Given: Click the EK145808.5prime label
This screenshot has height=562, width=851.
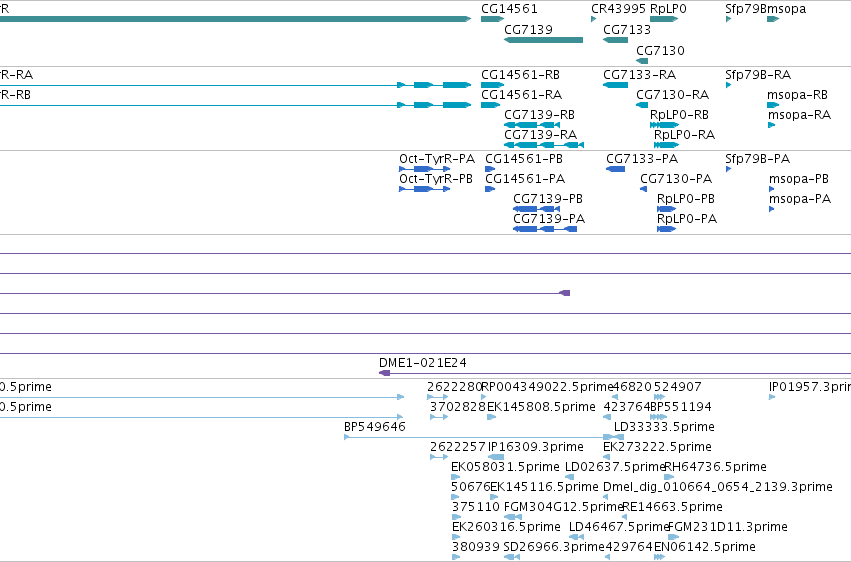Looking at the screenshot, I should pyautogui.click(x=541, y=407).
